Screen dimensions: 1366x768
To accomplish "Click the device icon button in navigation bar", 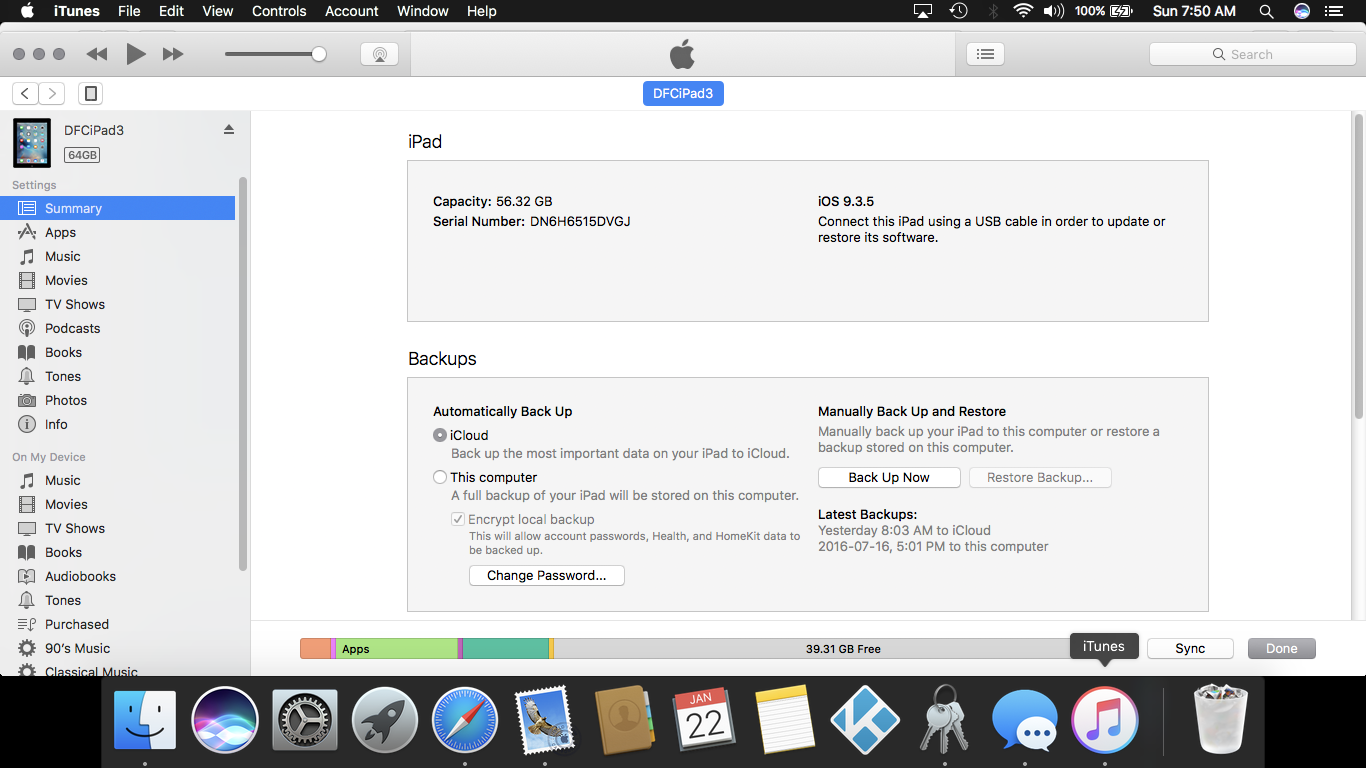I will (91, 94).
